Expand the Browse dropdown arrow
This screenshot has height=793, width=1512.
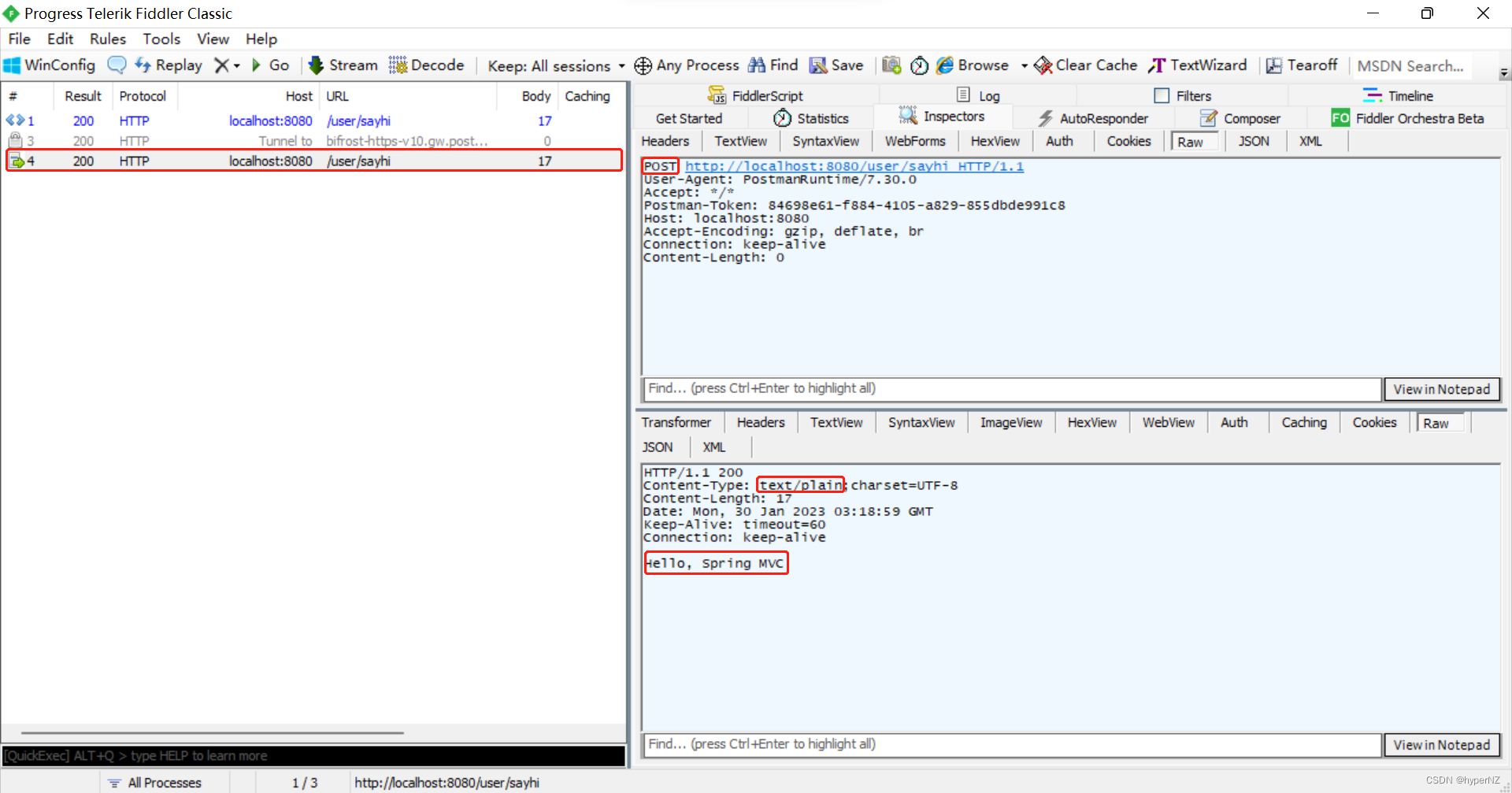click(1024, 66)
